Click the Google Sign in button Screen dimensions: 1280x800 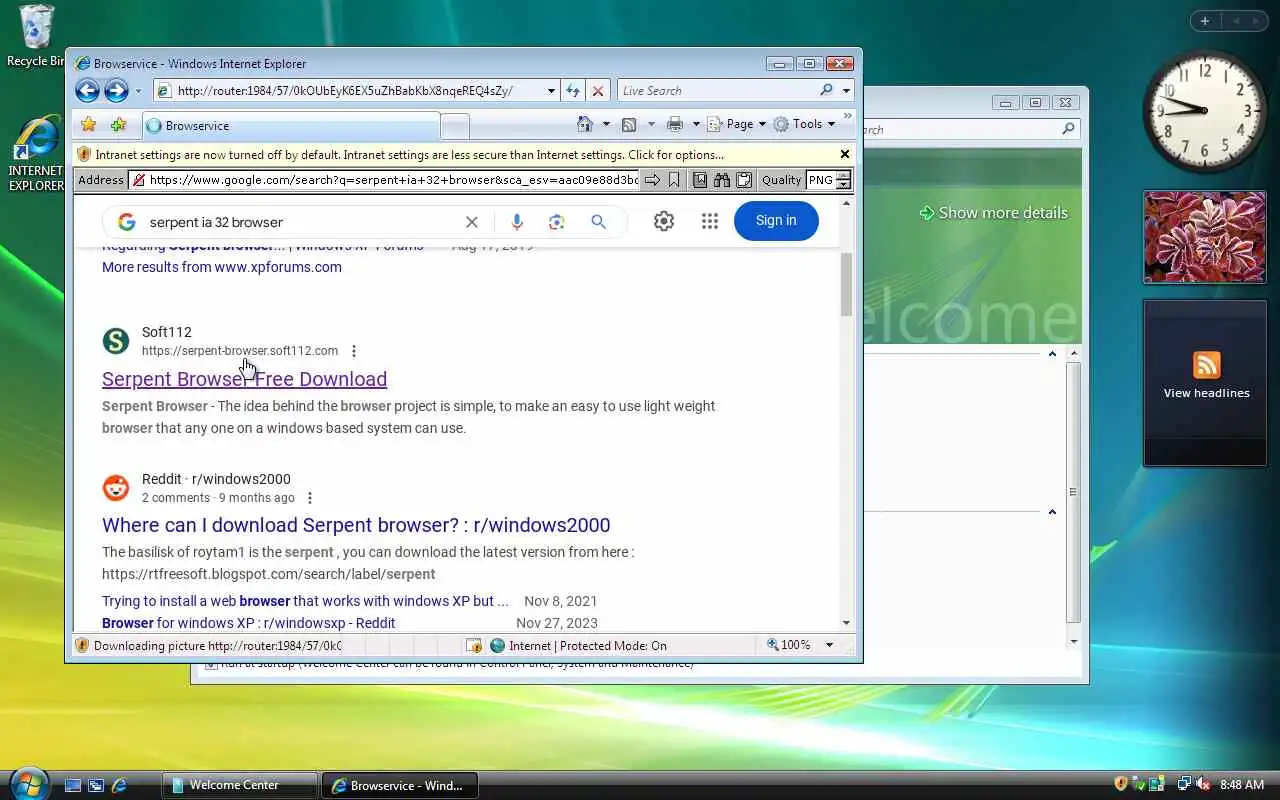pyautogui.click(x=776, y=221)
